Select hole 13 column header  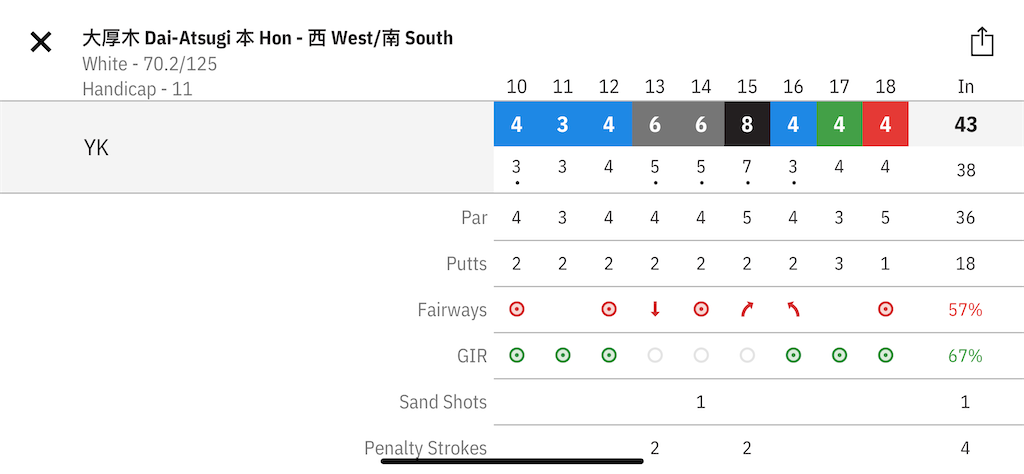[x=655, y=87]
